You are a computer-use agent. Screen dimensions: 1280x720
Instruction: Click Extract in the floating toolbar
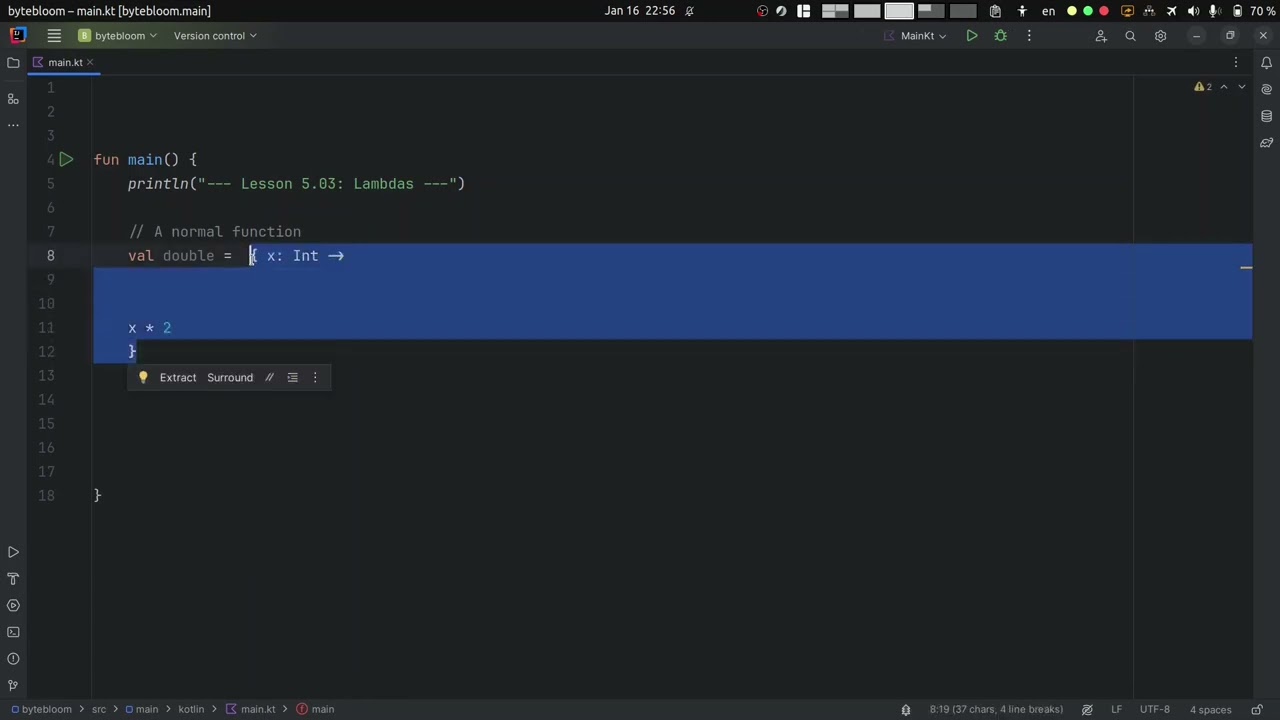tap(178, 378)
